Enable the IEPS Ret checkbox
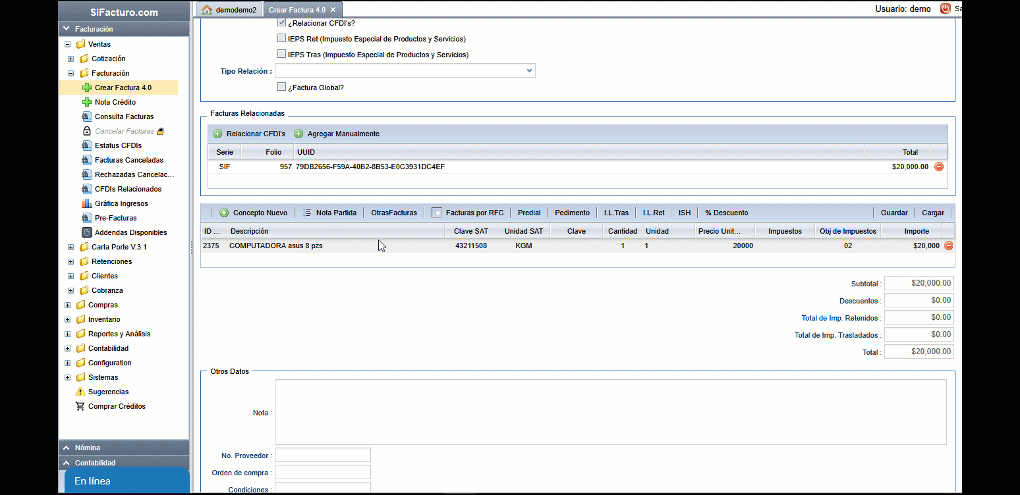The image size is (1020, 495). (x=282, y=38)
